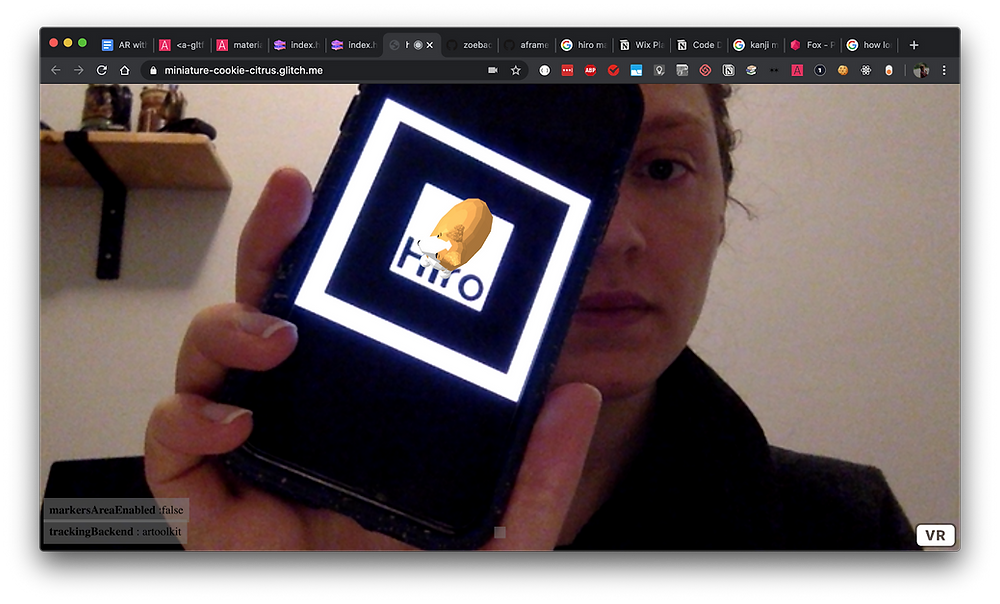The width and height of the screenshot is (1000, 604).
Task: Go back with the browser back arrow
Action: pyautogui.click(x=55, y=70)
